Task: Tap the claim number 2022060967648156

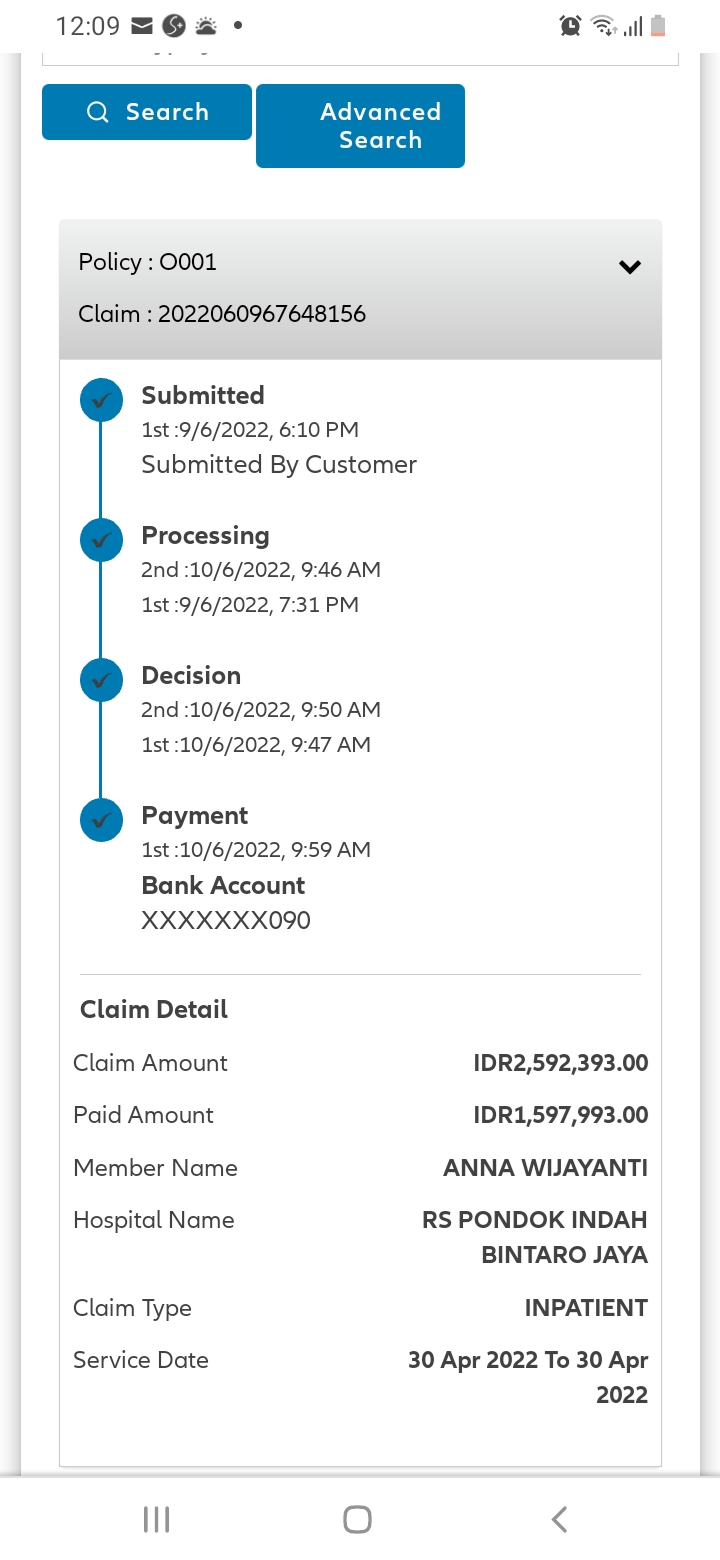Action: tap(262, 314)
